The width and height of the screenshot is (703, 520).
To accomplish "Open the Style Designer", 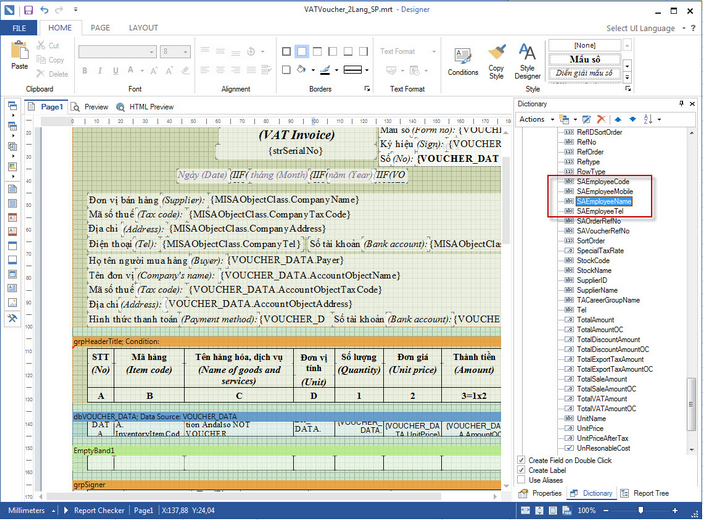I will (x=527, y=61).
